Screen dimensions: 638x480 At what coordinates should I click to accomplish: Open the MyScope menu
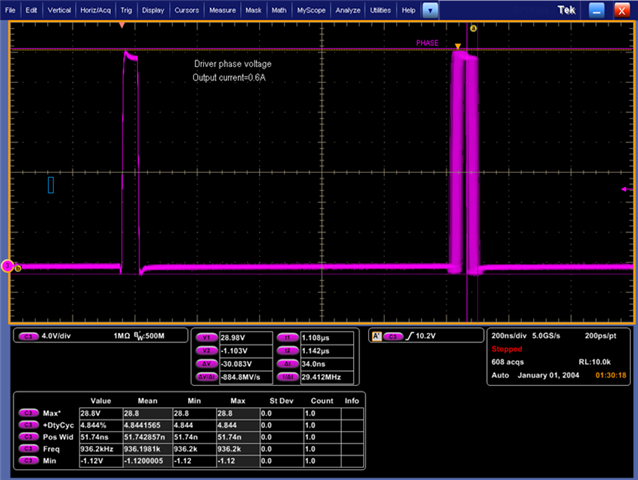point(311,10)
